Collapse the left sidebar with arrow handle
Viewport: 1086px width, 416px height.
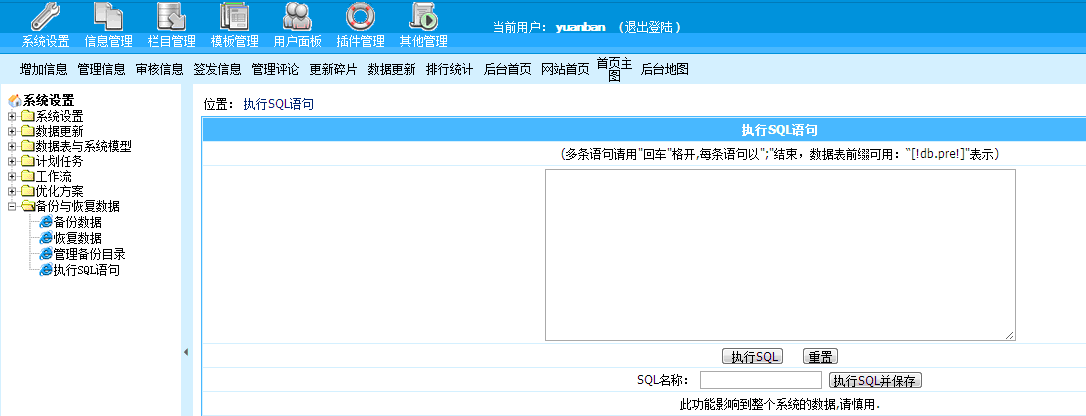pos(186,352)
